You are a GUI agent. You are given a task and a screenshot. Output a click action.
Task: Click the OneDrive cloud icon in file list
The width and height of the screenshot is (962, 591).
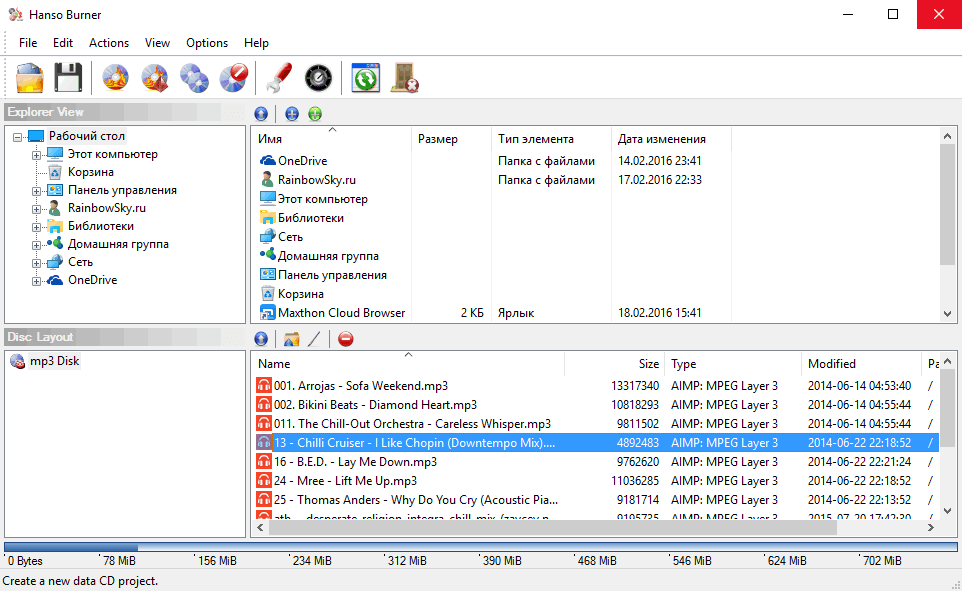point(267,160)
